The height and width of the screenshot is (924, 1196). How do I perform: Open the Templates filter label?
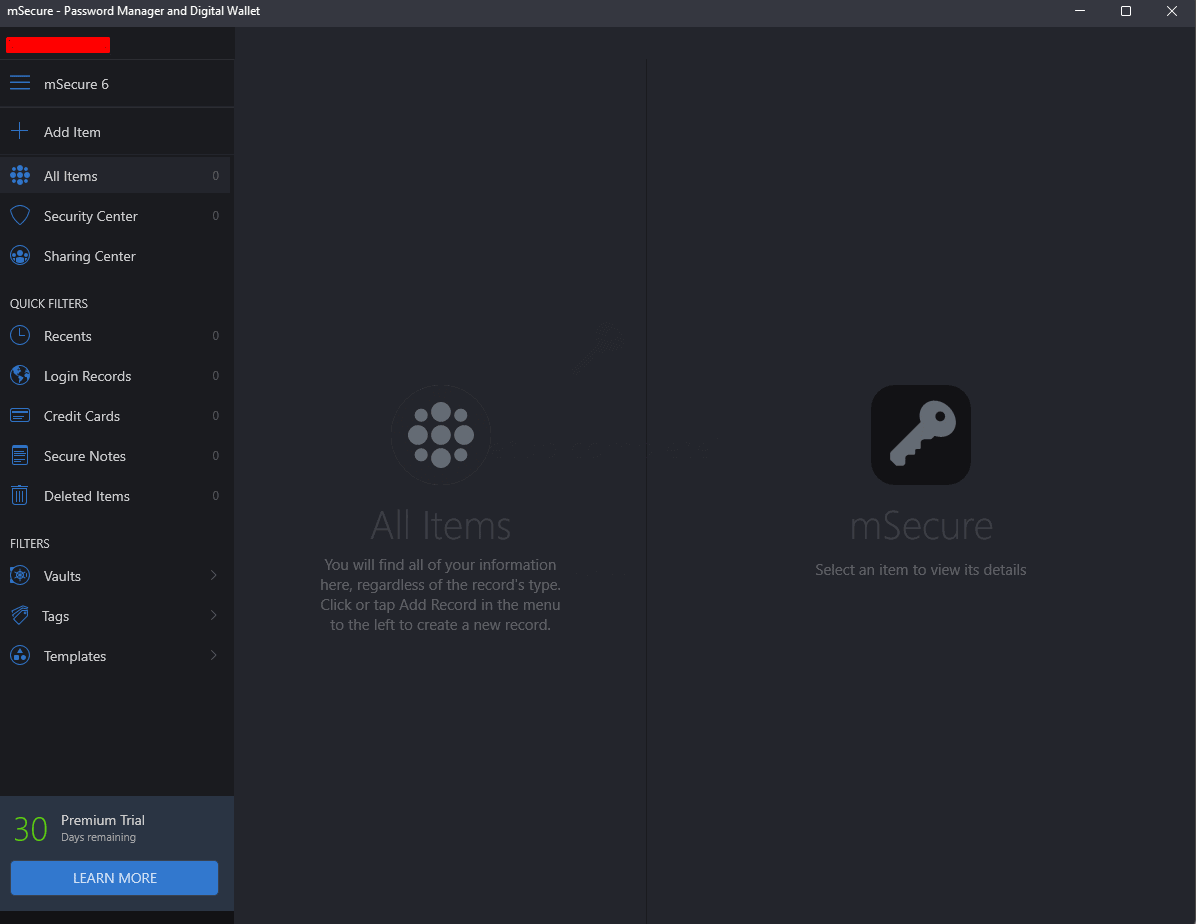75,656
